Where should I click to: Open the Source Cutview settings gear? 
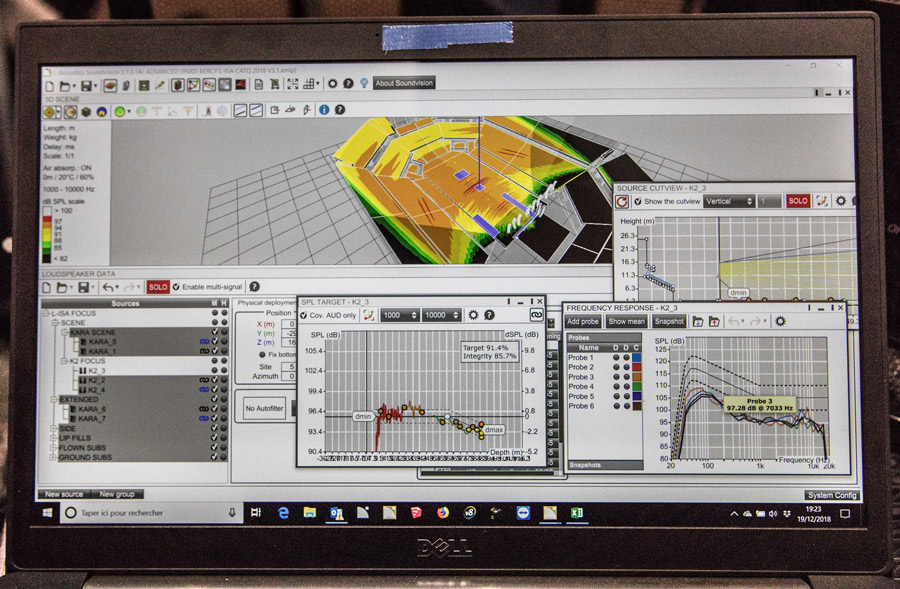point(841,201)
